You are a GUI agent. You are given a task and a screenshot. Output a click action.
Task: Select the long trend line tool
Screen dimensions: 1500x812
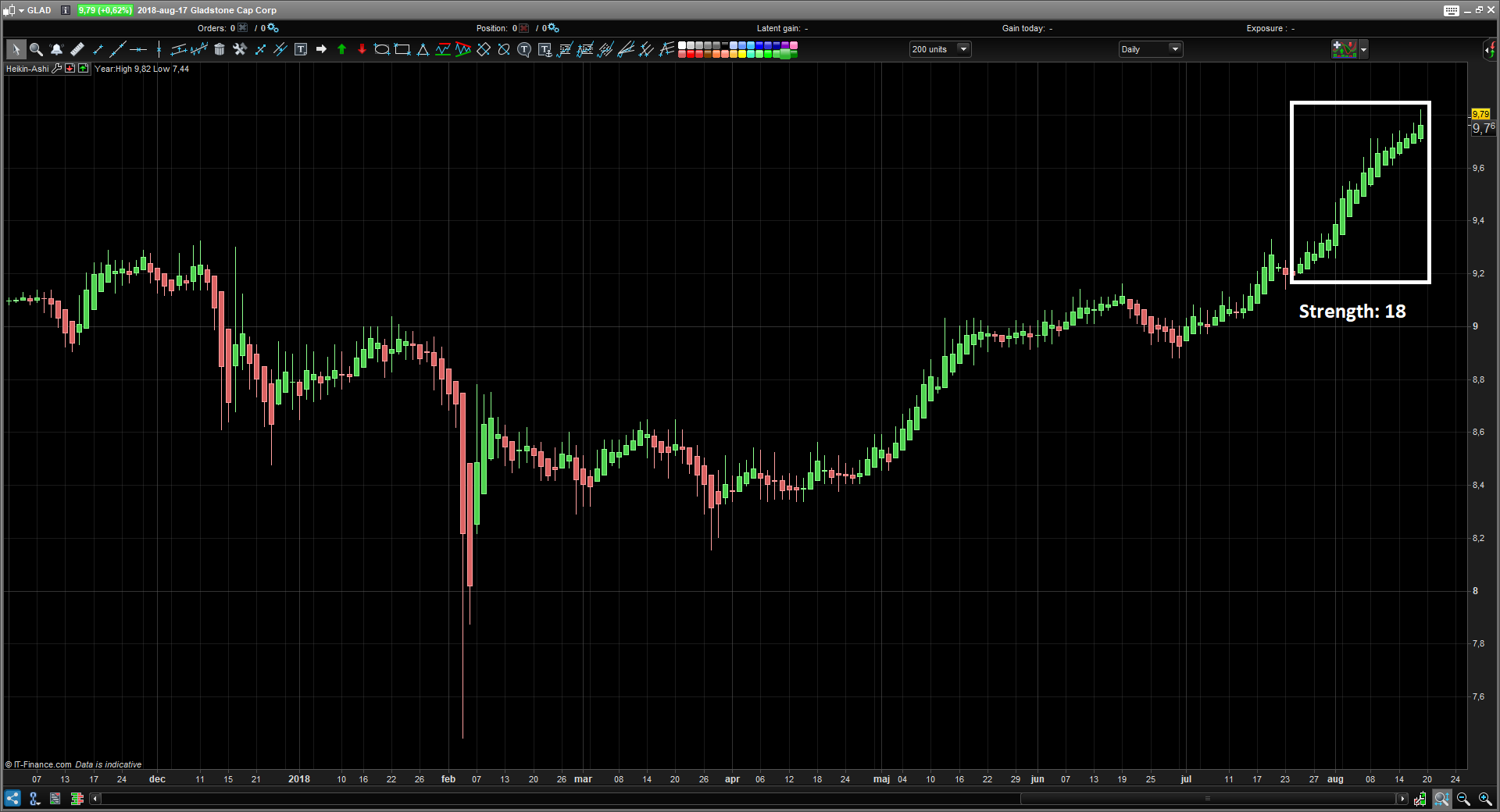coord(117,49)
